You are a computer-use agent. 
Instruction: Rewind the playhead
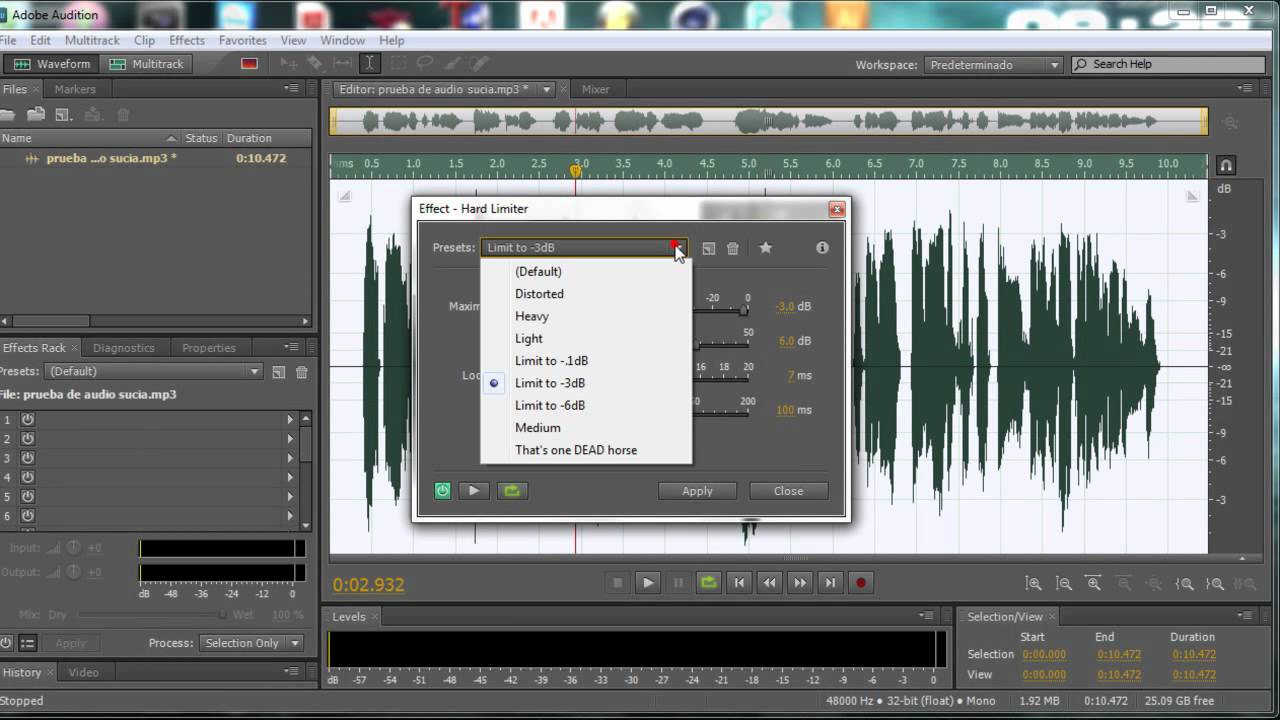tap(769, 583)
